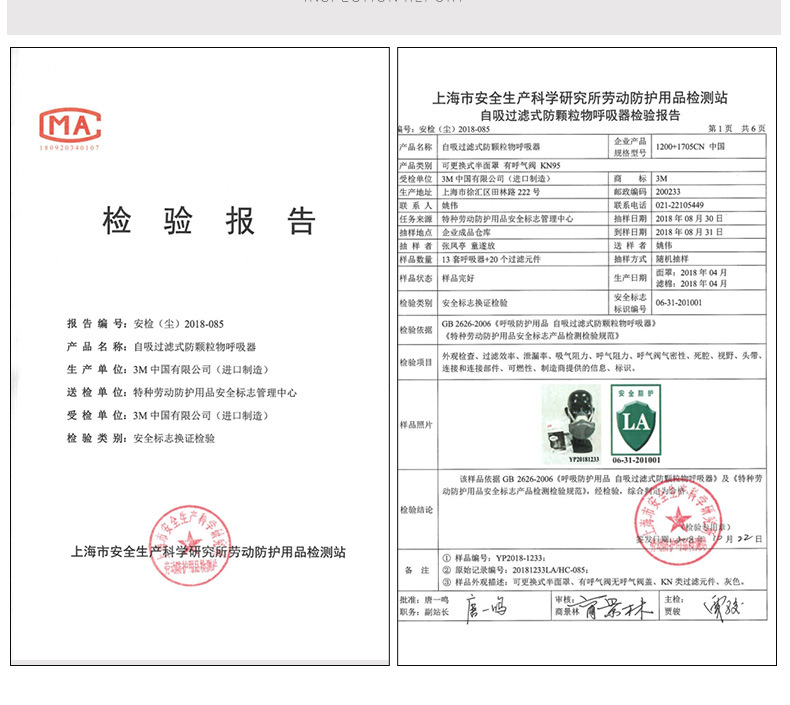Click the respirator sample photo
Viewport: 790px width, 705px height.
(571, 424)
